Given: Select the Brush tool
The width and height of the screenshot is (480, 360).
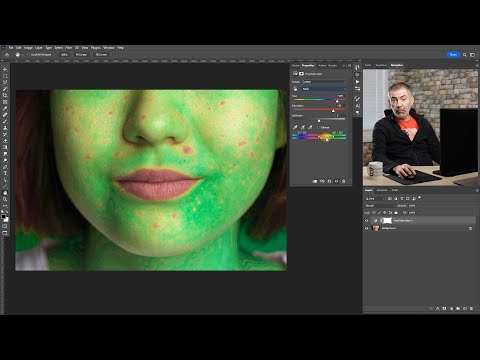Looking at the screenshot, I should [5, 121].
